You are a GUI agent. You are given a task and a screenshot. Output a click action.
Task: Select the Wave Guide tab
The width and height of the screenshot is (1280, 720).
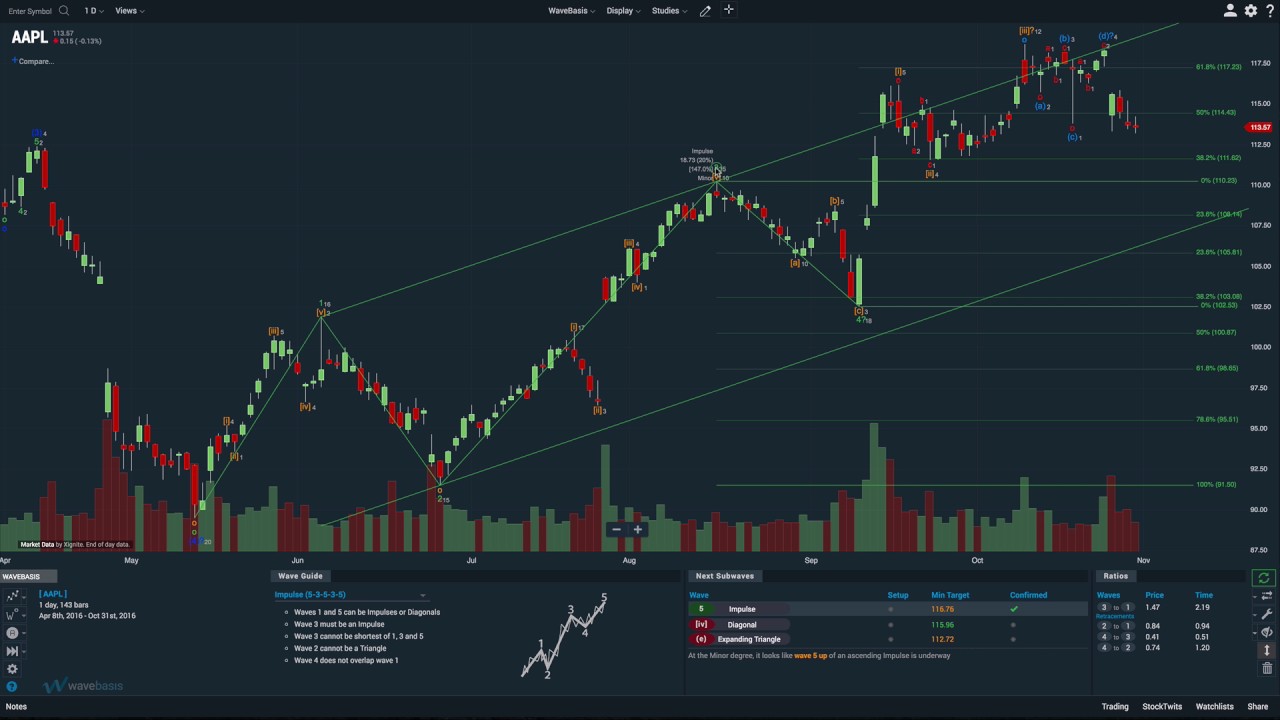pyautogui.click(x=300, y=576)
